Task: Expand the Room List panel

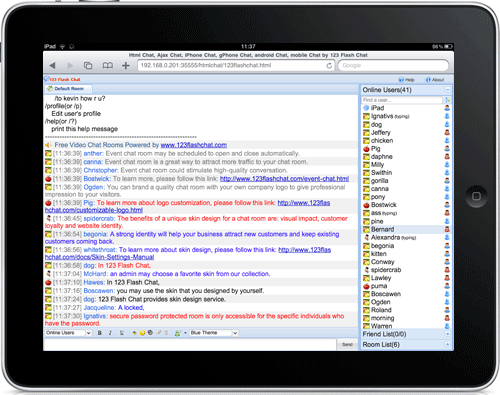Action: click(x=447, y=344)
